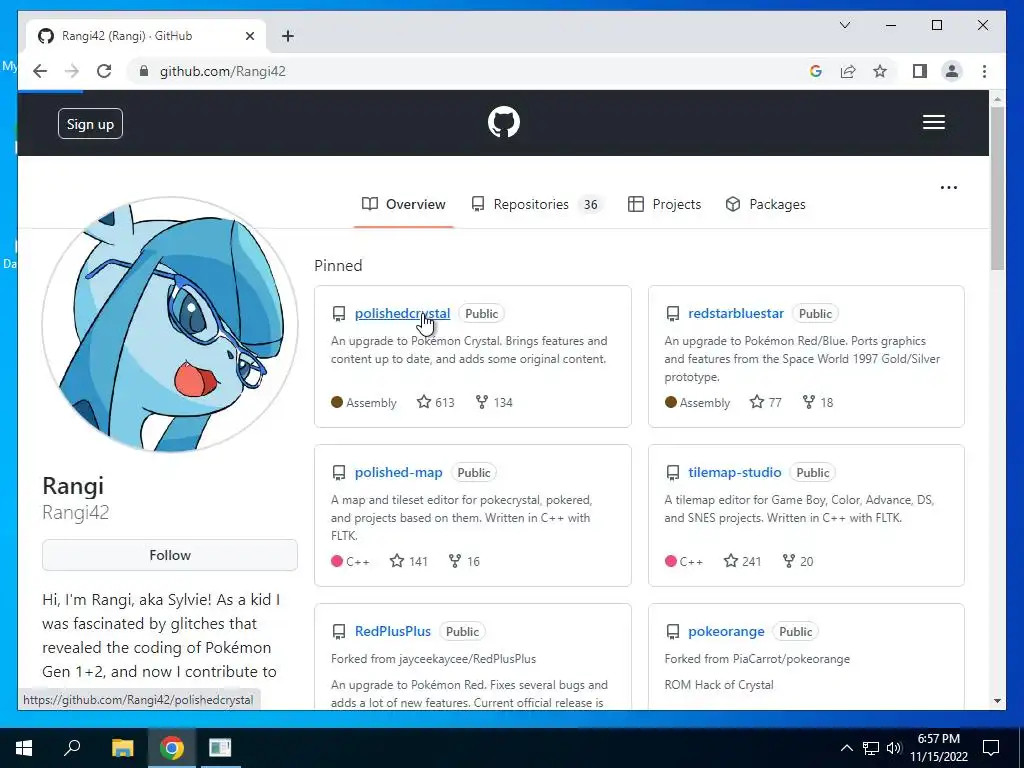Click the 'Forked from jayceekaycee/RedPlusPlus' text
Screen dimensions: 1024x768
click(x=433, y=659)
